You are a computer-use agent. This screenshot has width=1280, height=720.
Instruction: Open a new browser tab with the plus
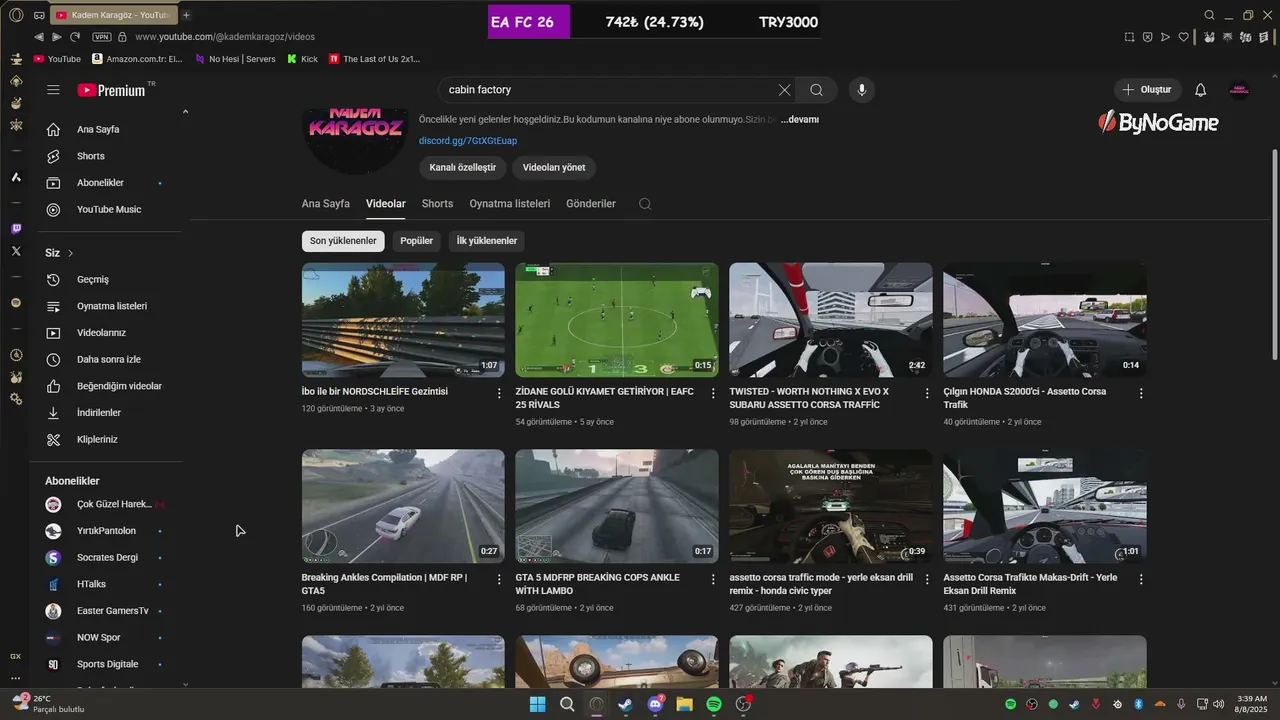pos(186,15)
